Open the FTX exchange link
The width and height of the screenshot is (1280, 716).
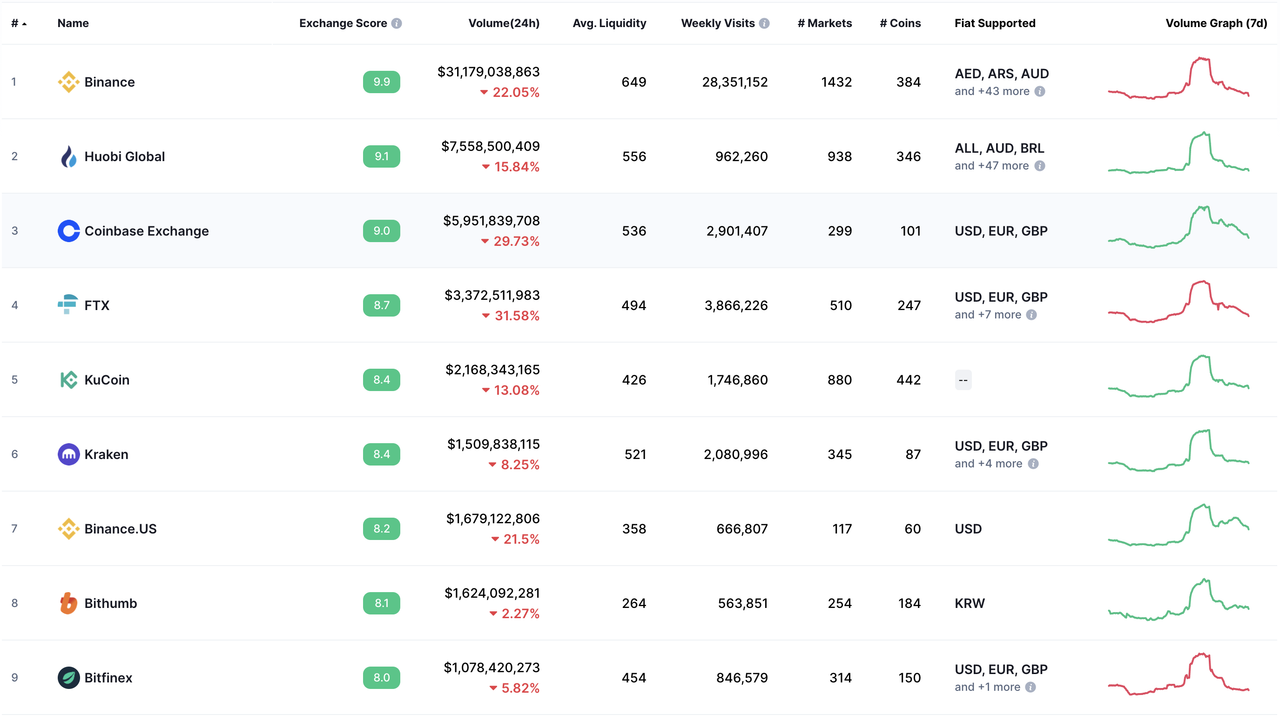coord(97,305)
